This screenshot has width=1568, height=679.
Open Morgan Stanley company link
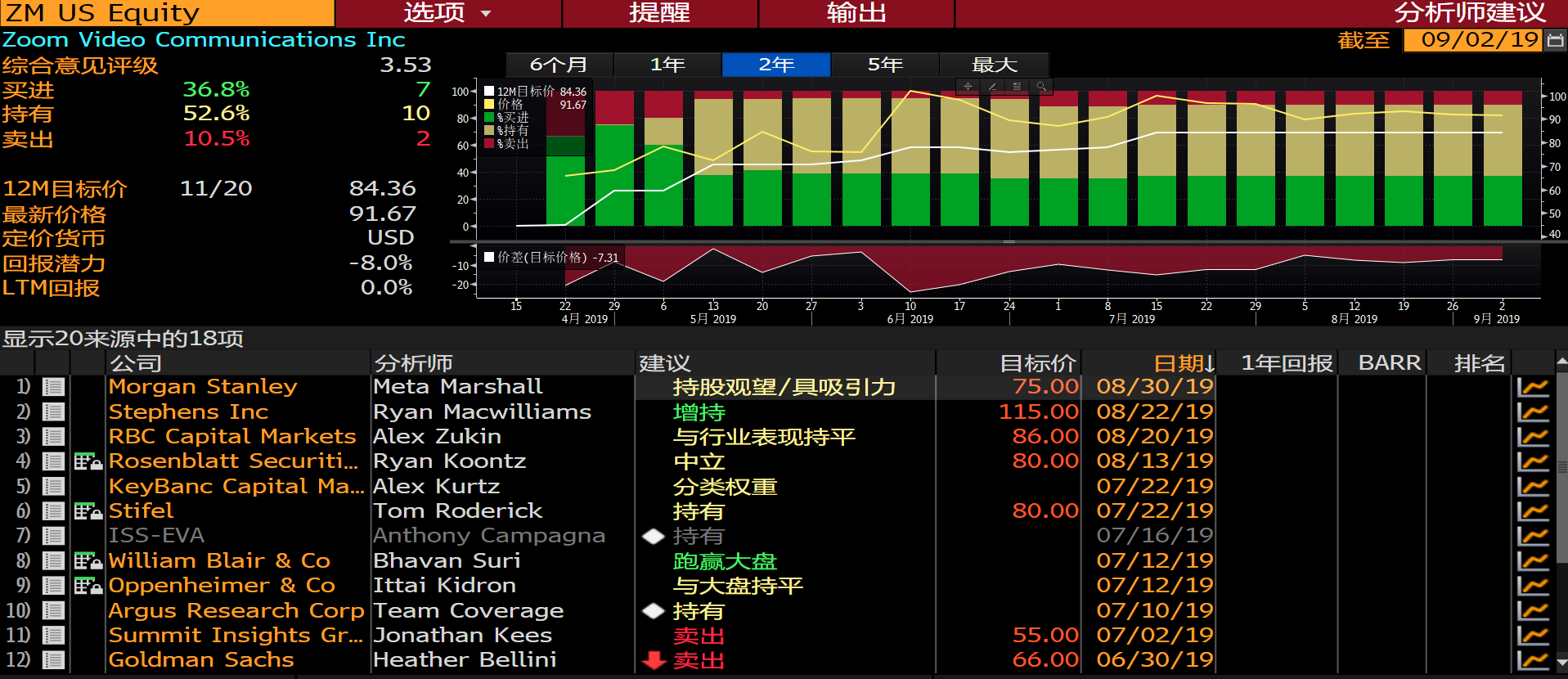pyautogui.click(x=203, y=387)
